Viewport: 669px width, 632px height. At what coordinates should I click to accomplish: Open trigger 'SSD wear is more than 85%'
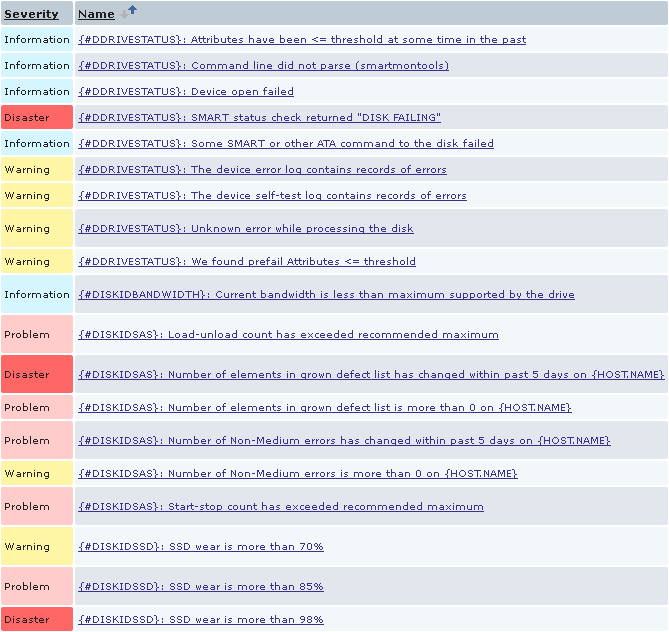coord(201,587)
